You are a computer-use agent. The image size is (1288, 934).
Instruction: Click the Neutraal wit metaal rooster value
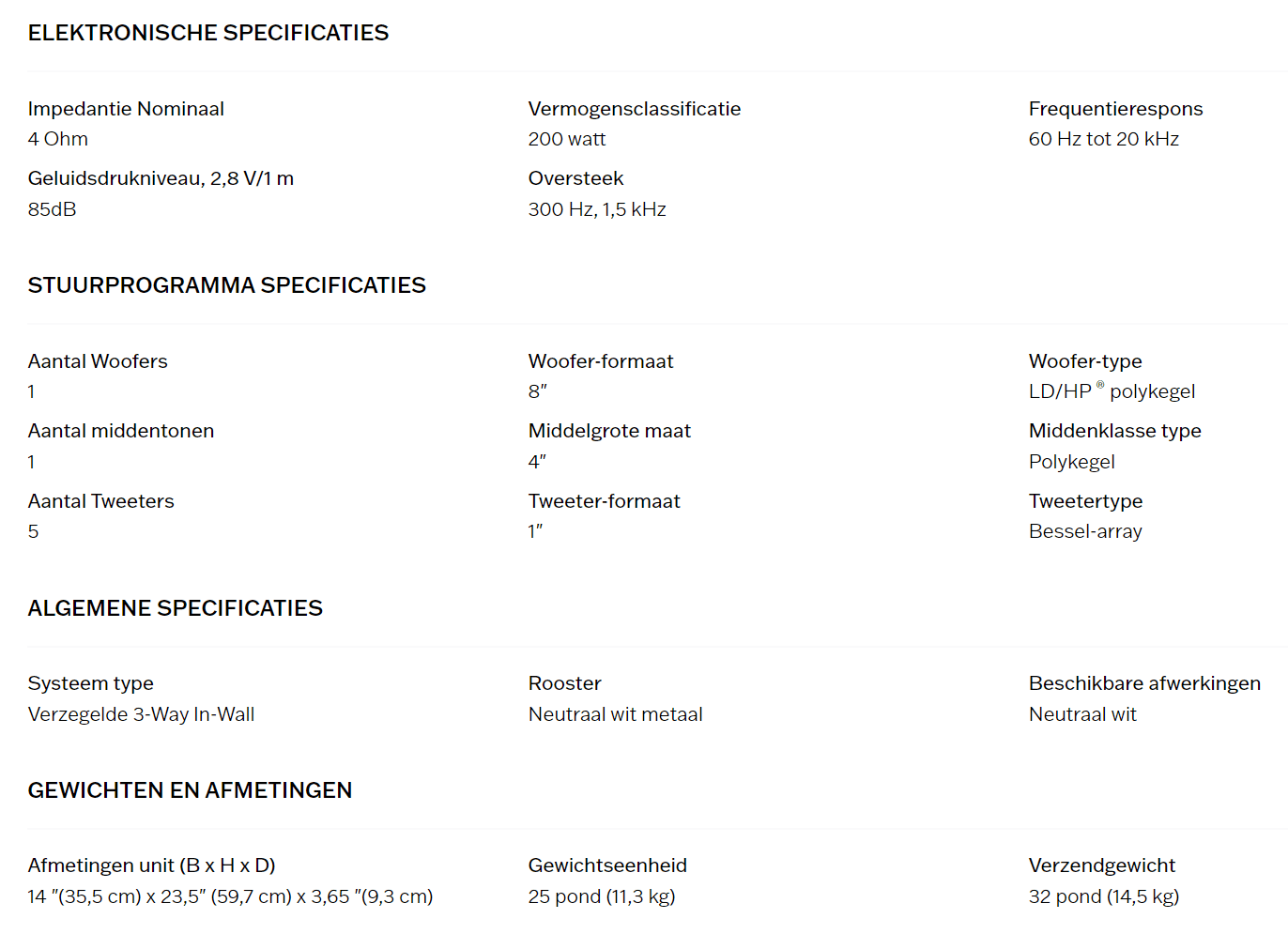(x=615, y=714)
